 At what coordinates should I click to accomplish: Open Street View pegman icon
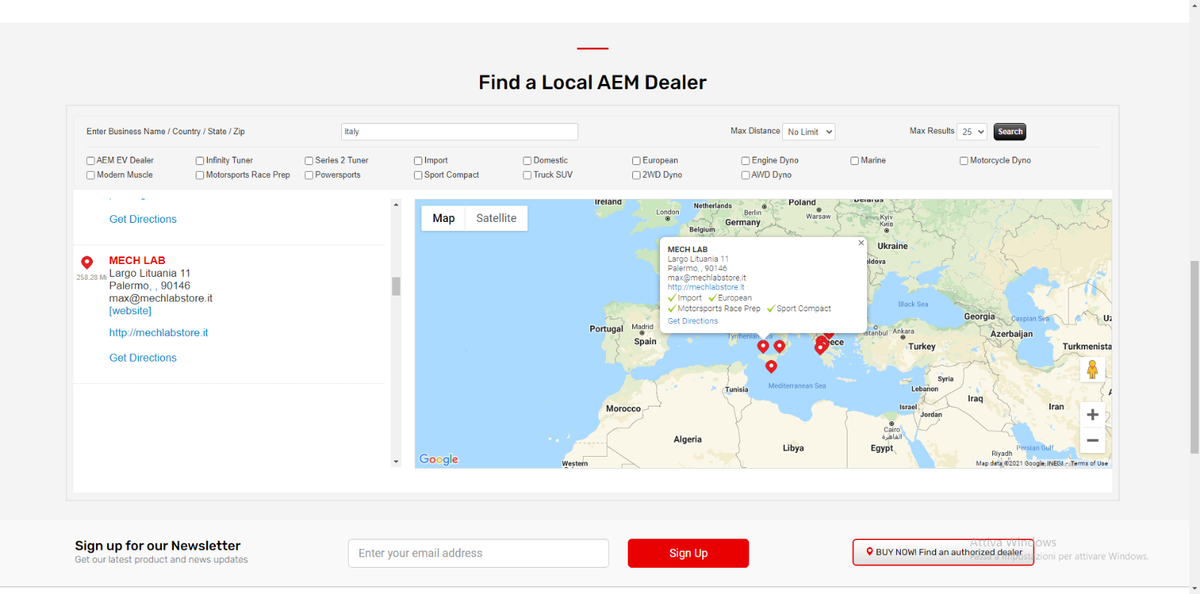pyautogui.click(x=1092, y=369)
